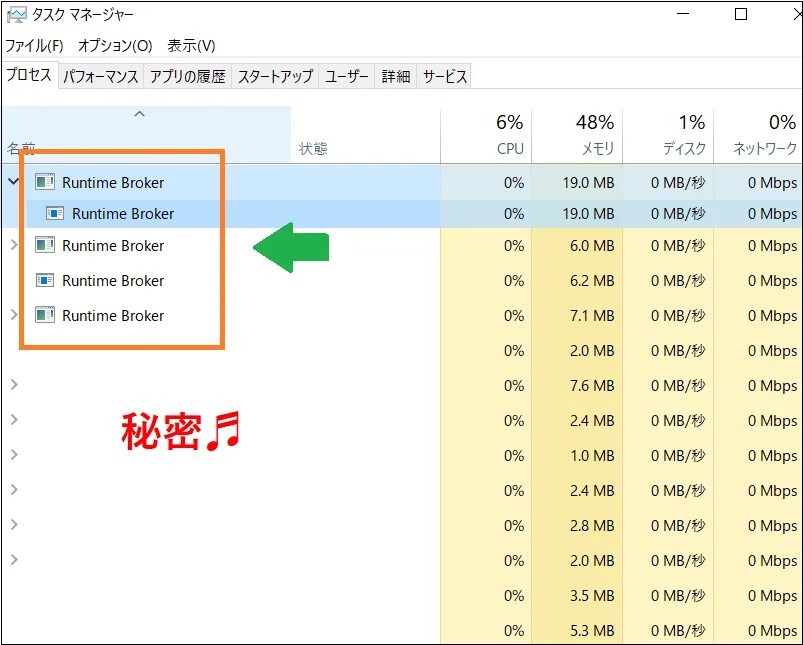Sort by the 名前 column header

(146, 134)
